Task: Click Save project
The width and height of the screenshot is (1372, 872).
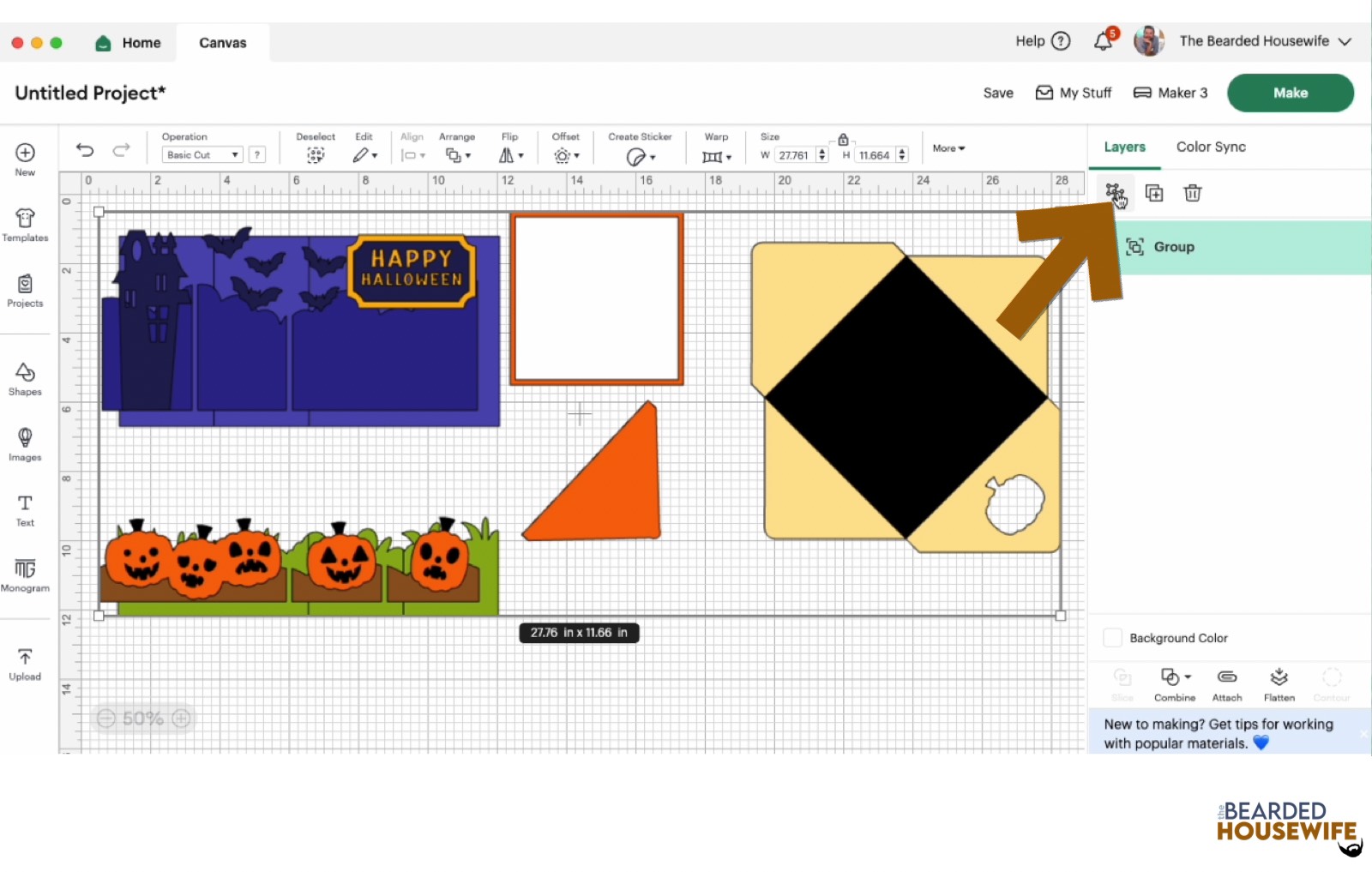Action: 997,93
